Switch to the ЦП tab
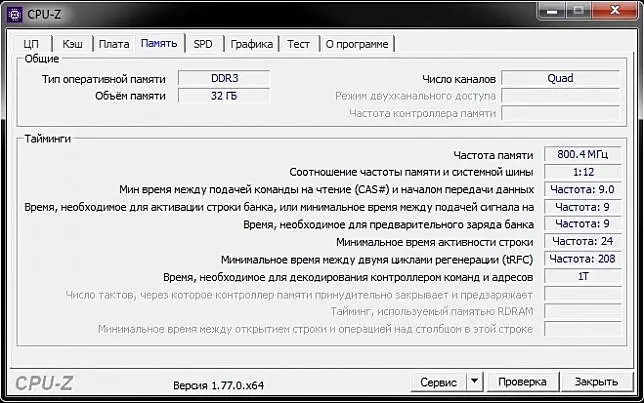The height and width of the screenshot is (403, 644). point(32,44)
